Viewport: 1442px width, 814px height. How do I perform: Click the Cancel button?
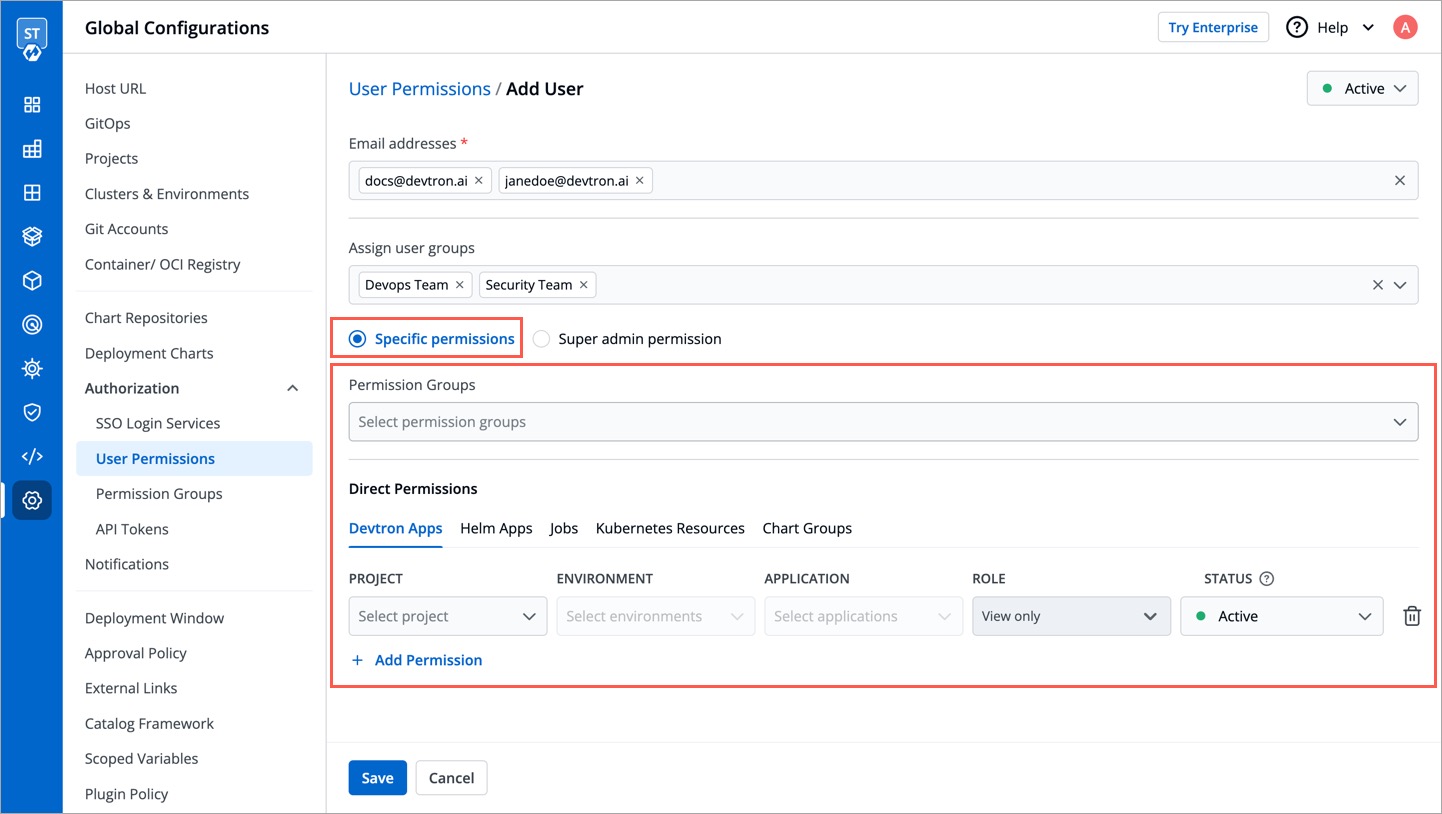coord(451,778)
